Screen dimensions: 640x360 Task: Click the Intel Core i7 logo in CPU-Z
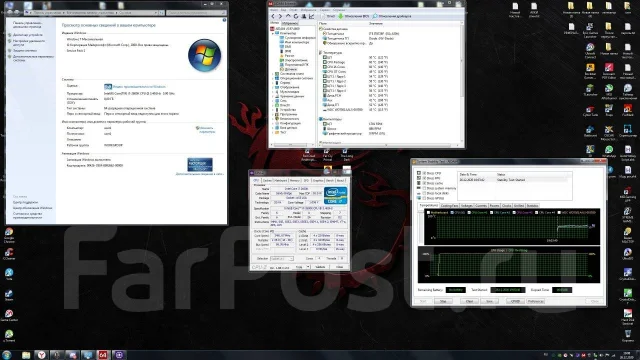click(336, 196)
